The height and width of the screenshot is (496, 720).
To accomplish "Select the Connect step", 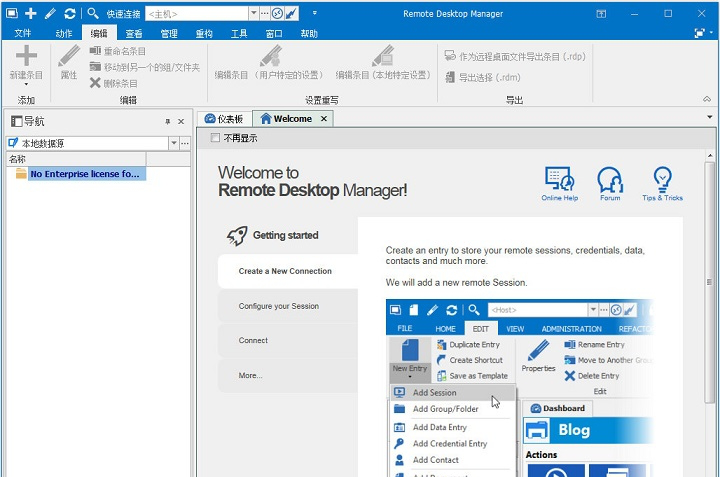I will pos(288,340).
